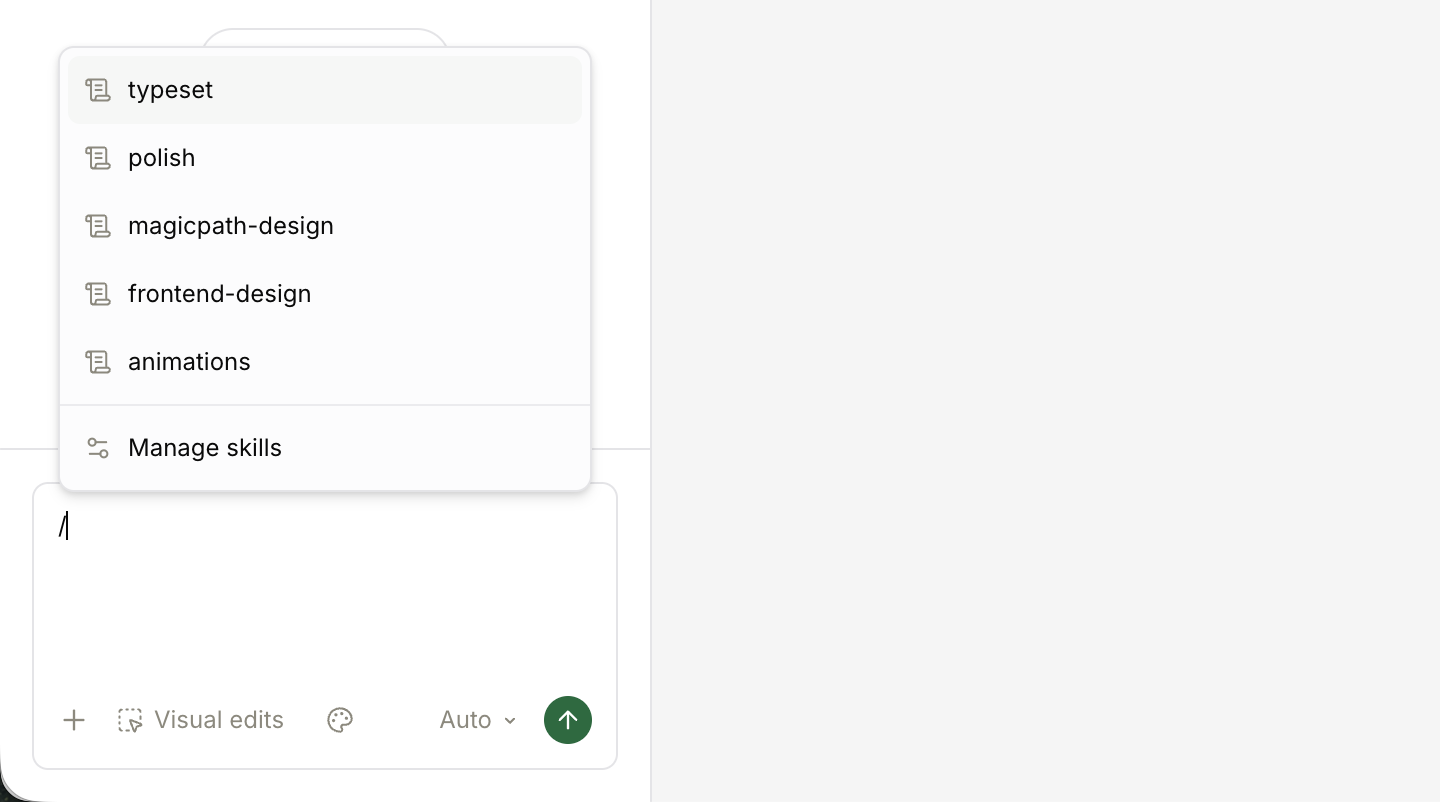This screenshot has height=802, width=1440.
Task: Click the scroll icon beside magicpath-design
Action: (x=97, y=226)
